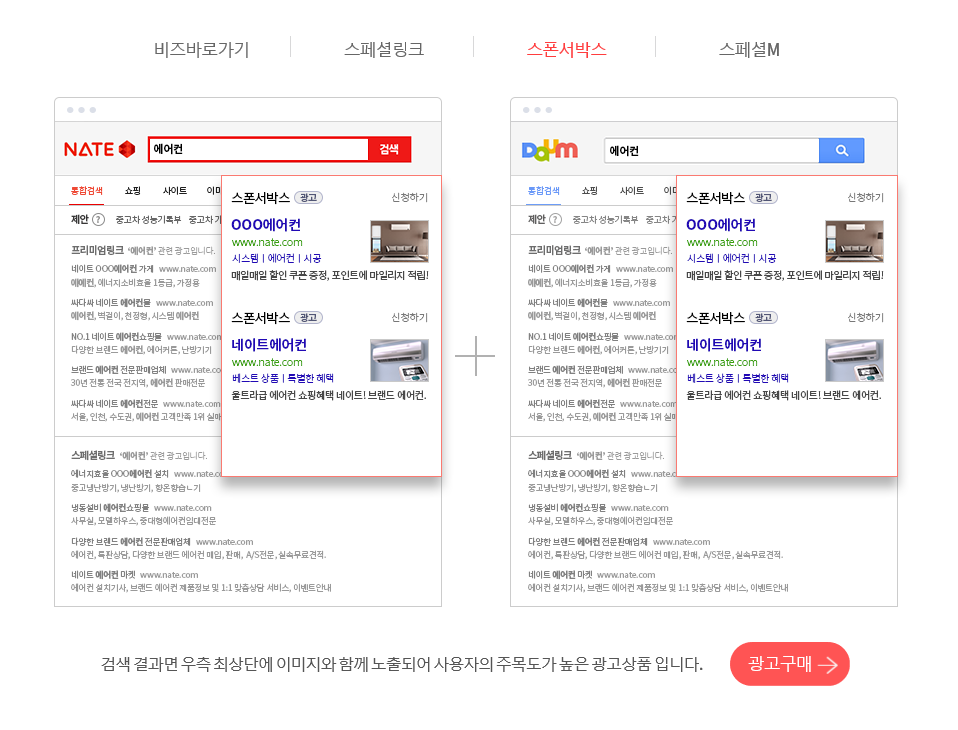This screenshot has height=730, width=958.
Task: Click the 광고구매 purchase button
Action: (x=789, y=664)
